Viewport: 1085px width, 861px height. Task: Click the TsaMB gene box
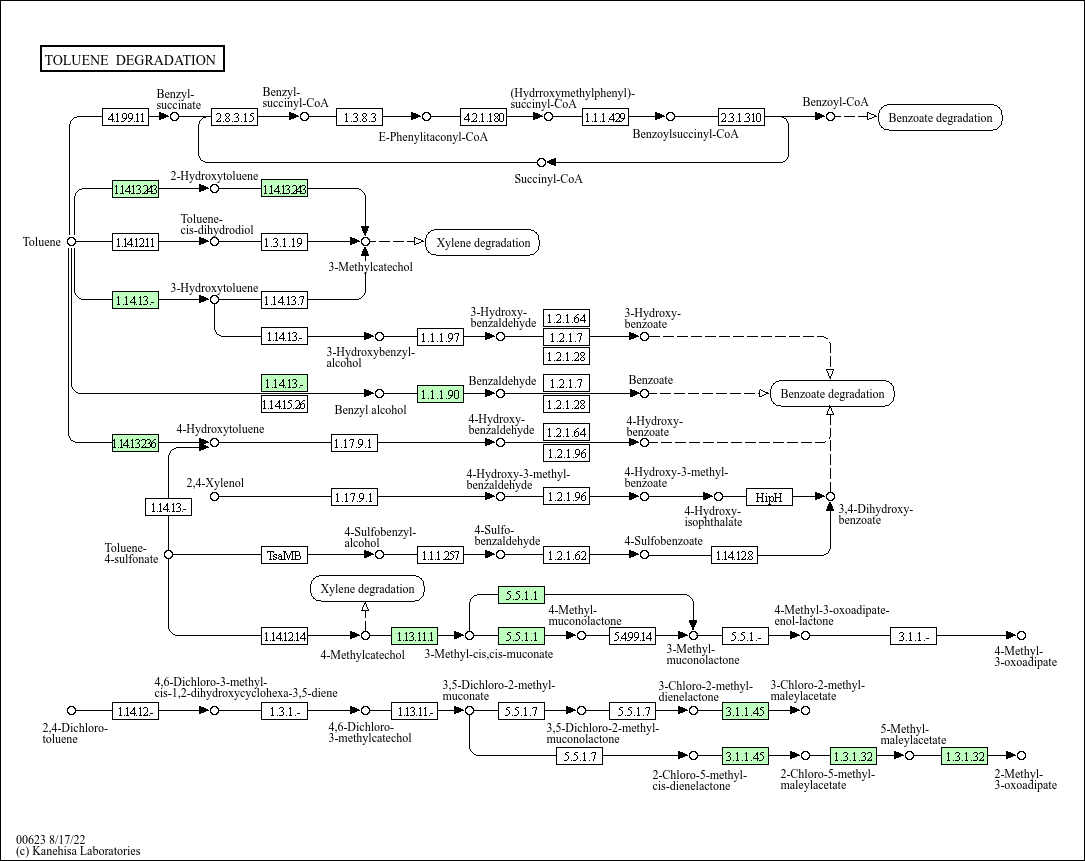(284, 555)
